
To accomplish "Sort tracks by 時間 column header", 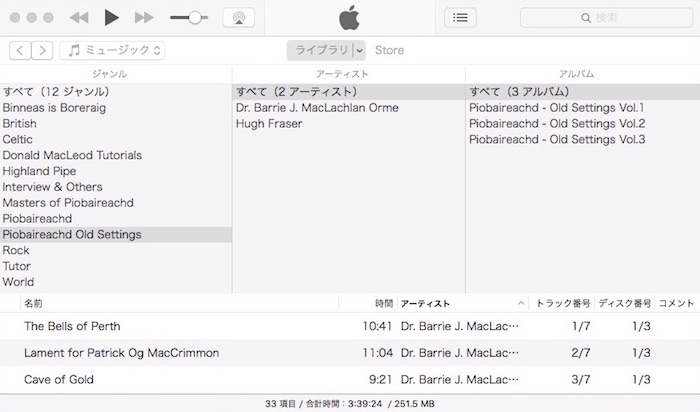I will click(383, 303).
